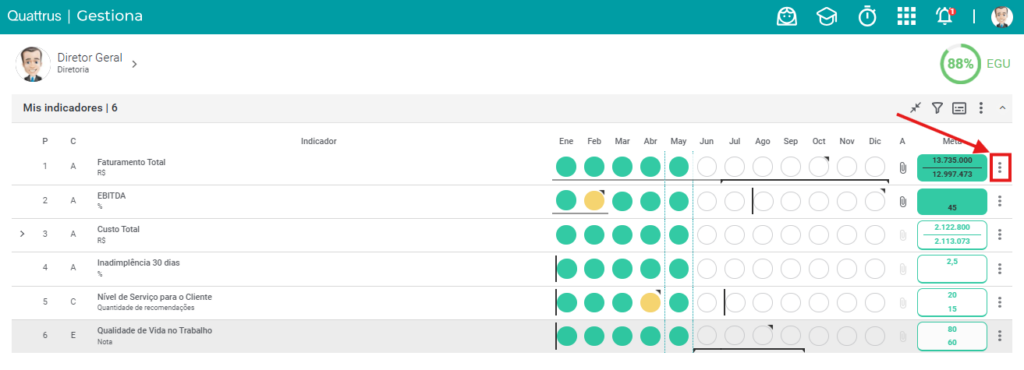The width and height of the screenshot is (1024, 370).
Task: Click the collapse arrows icon in indicators header
Action: pos(916,108)
